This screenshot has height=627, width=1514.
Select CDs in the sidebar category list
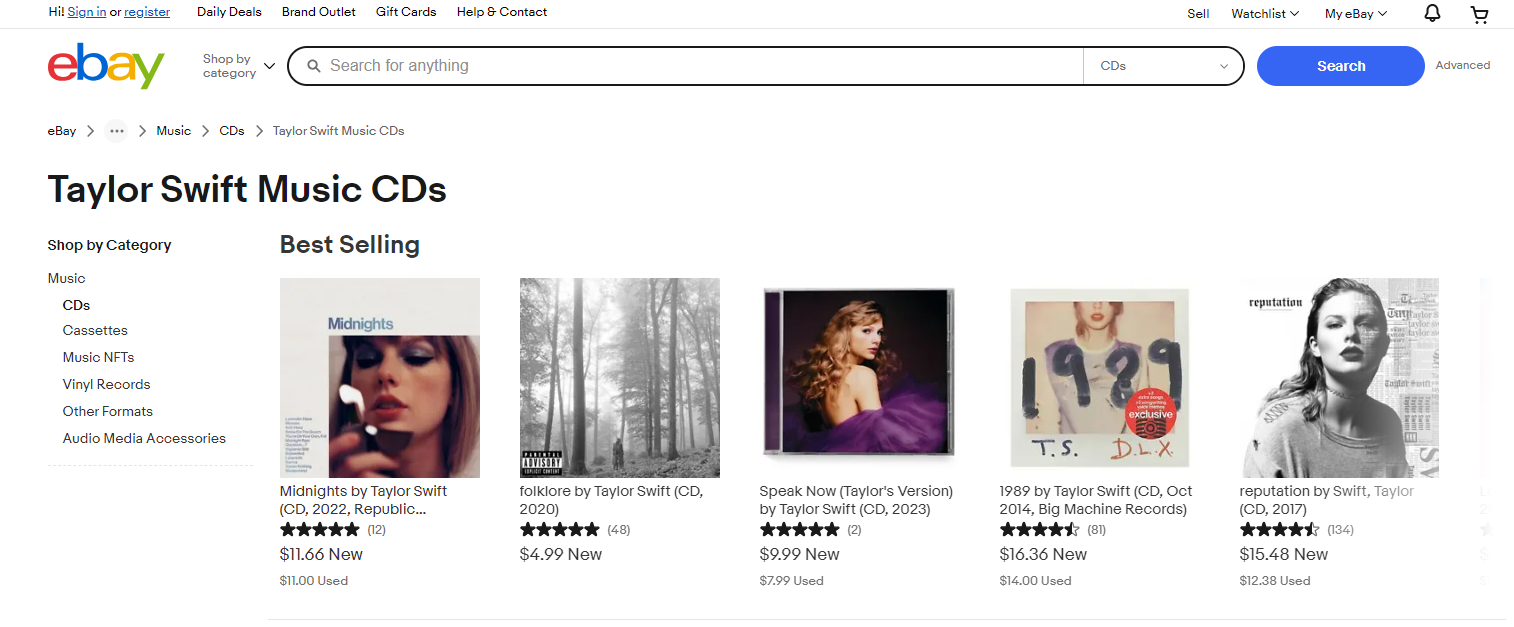pyautogui.click(x=76, y=305)
